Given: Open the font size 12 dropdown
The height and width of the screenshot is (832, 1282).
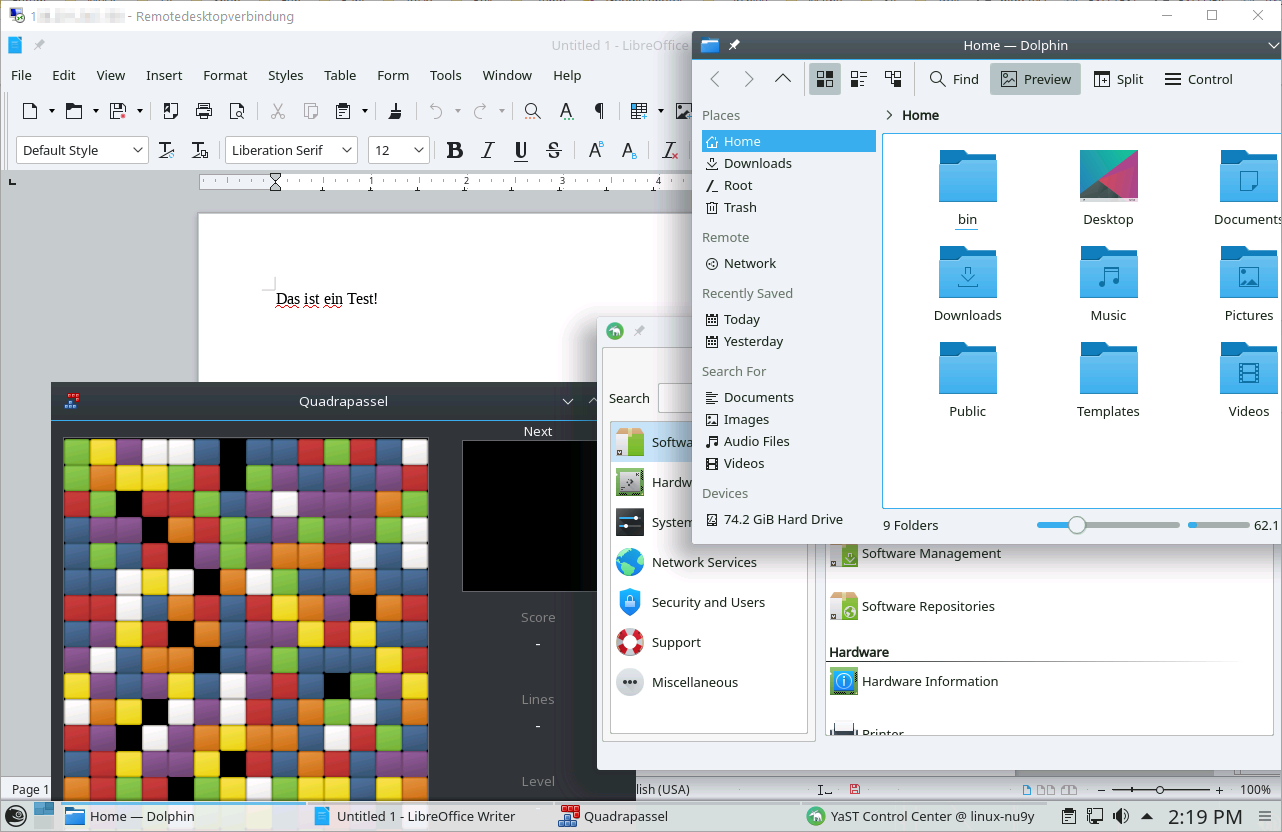Looking at the screenshot, I should (x=419, y=151).
